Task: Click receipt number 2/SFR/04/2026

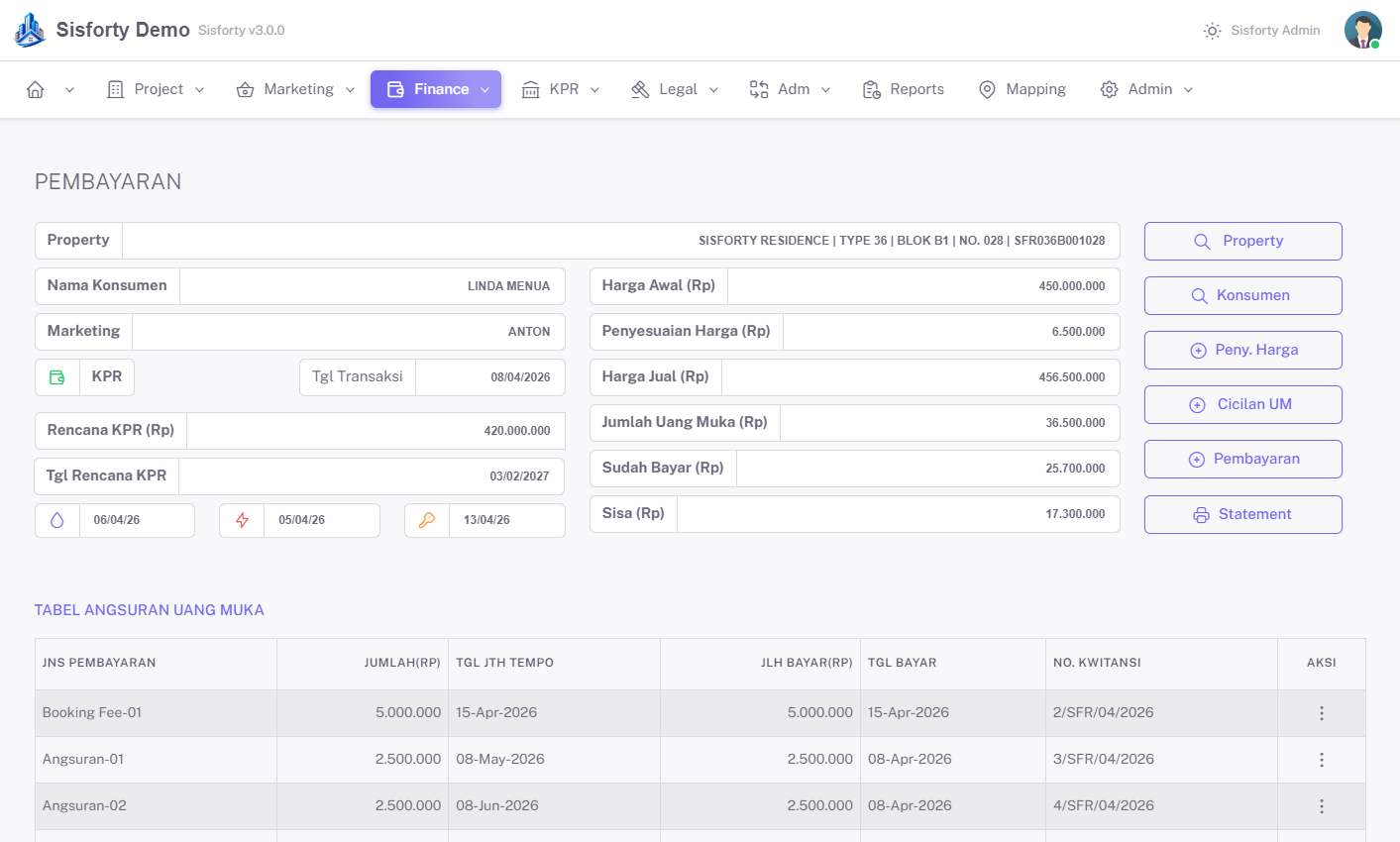Action: pos(1103,712)
